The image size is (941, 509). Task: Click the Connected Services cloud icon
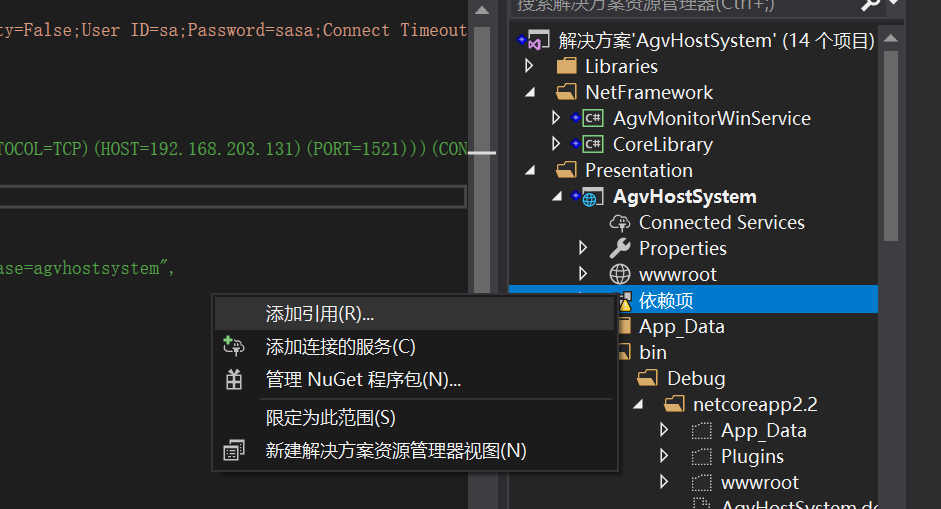click(x=620, y=223)
